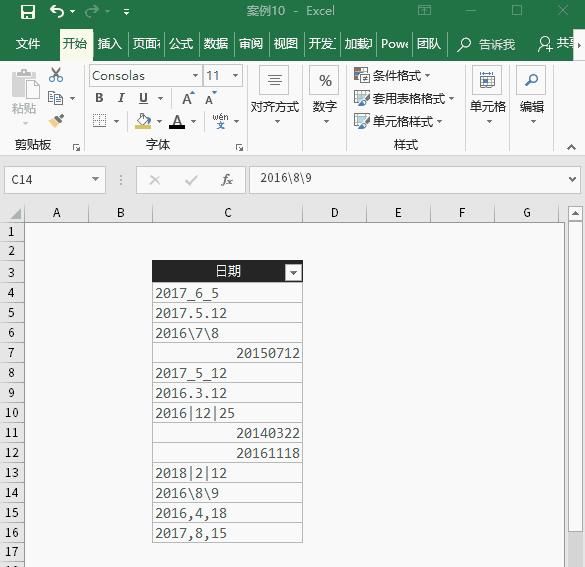Expand the formula bar chevron
Viewport: 585px width, 567px height.
coord(573,179)
